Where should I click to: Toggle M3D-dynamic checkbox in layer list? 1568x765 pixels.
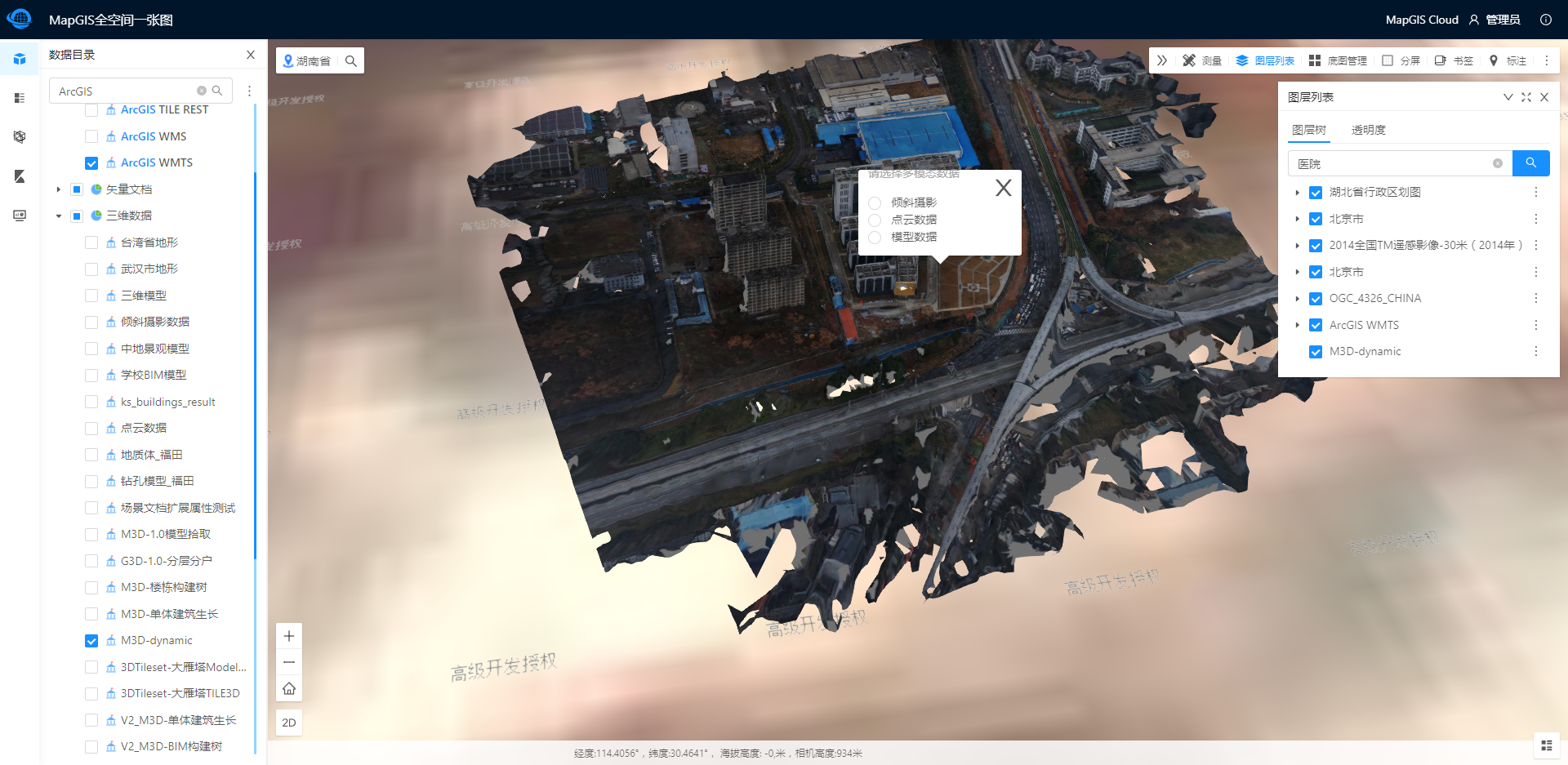[1316, 352]
